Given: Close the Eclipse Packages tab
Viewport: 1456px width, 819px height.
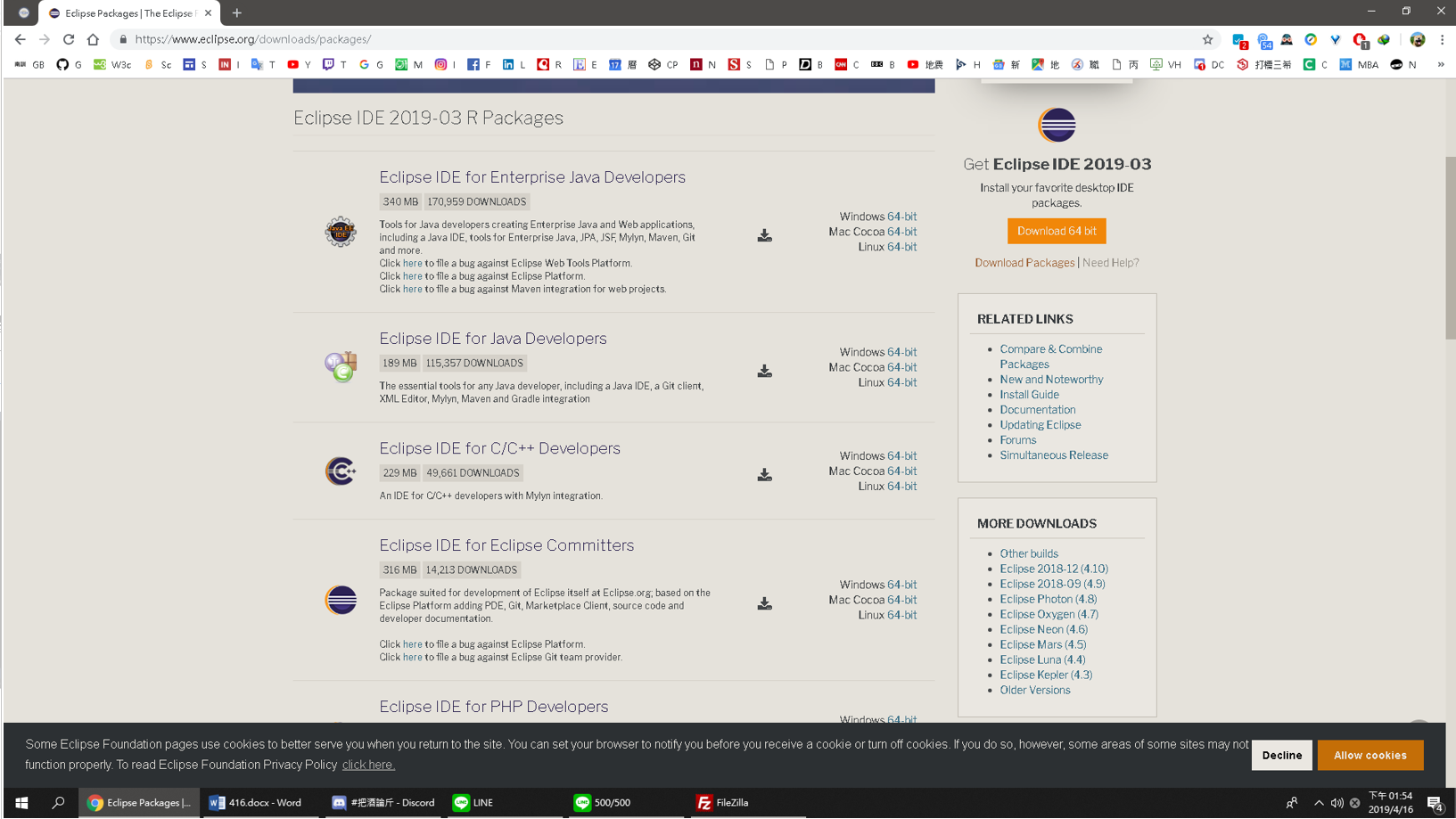Looking at the screenshot, I should point(208,13).
